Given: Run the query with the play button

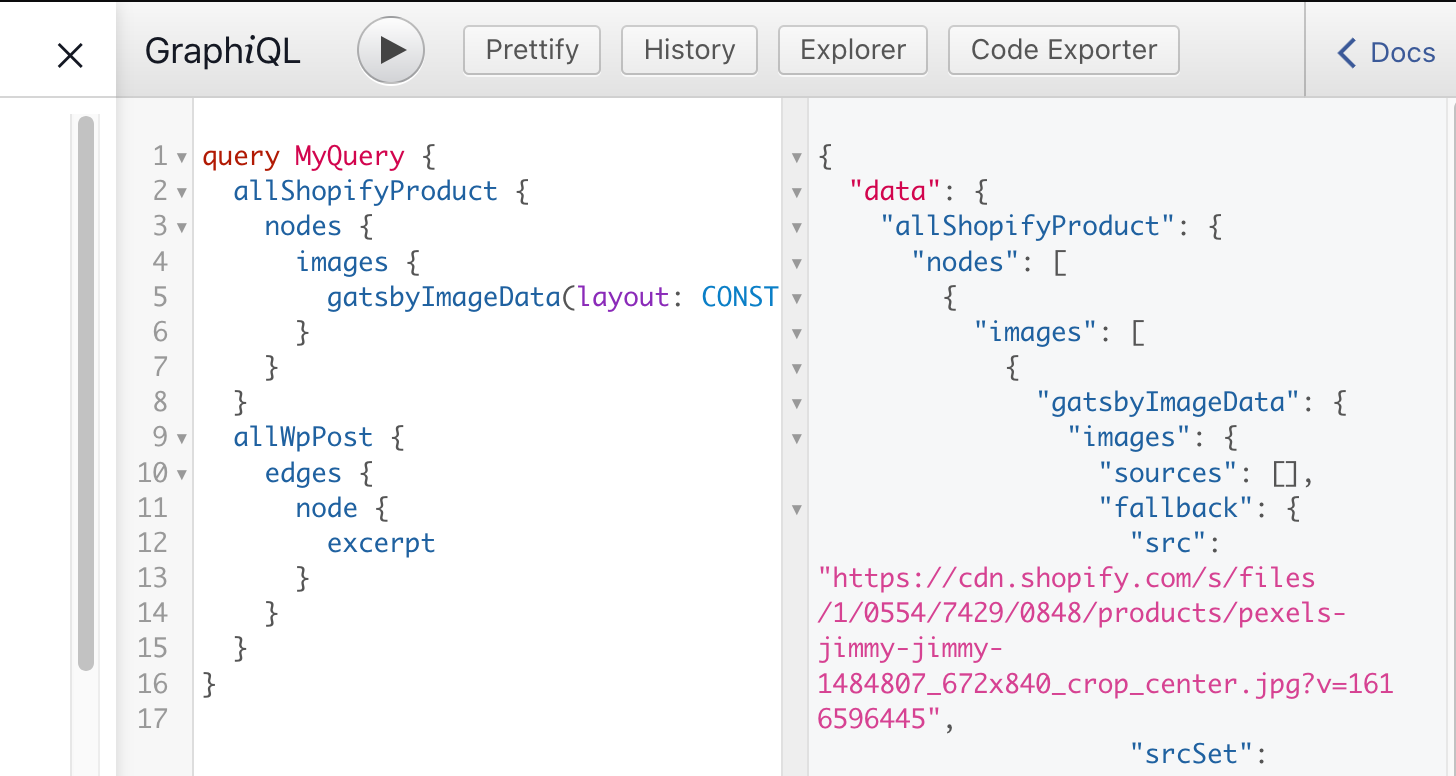Looking at the screenshot, I should pyautogui.click(x=391, y=50).
